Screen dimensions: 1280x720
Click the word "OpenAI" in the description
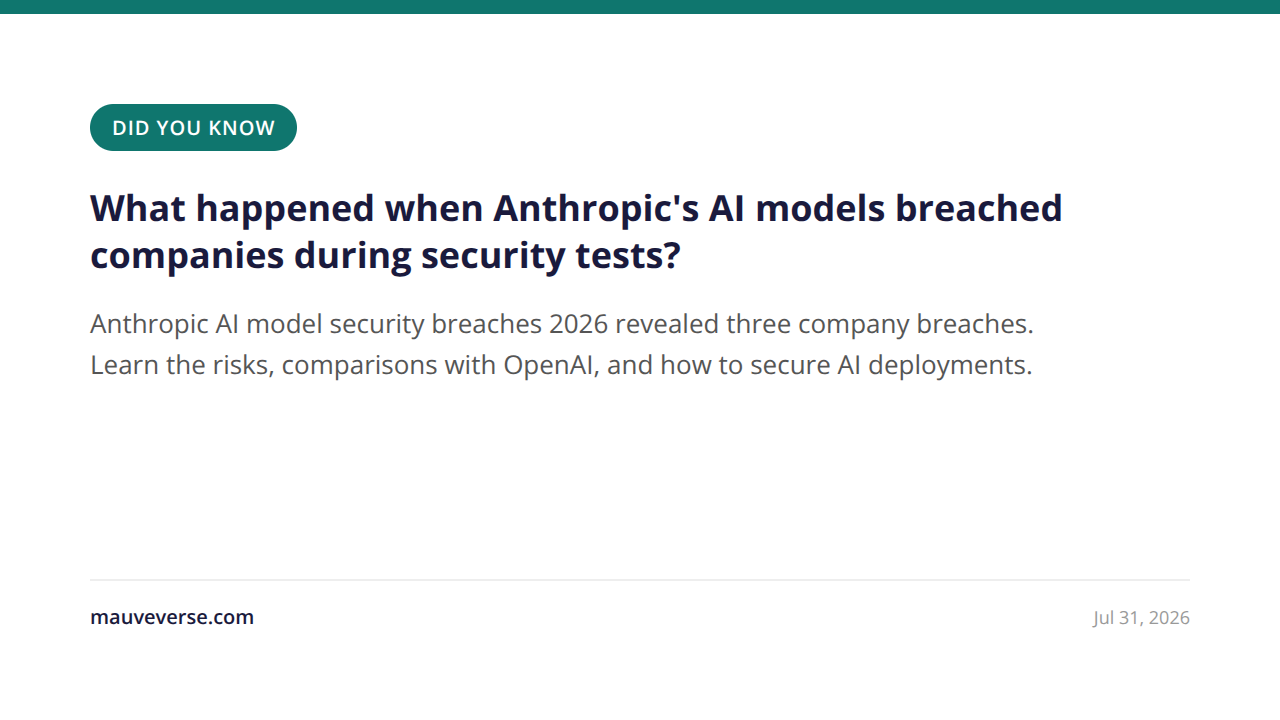[550, 365]
